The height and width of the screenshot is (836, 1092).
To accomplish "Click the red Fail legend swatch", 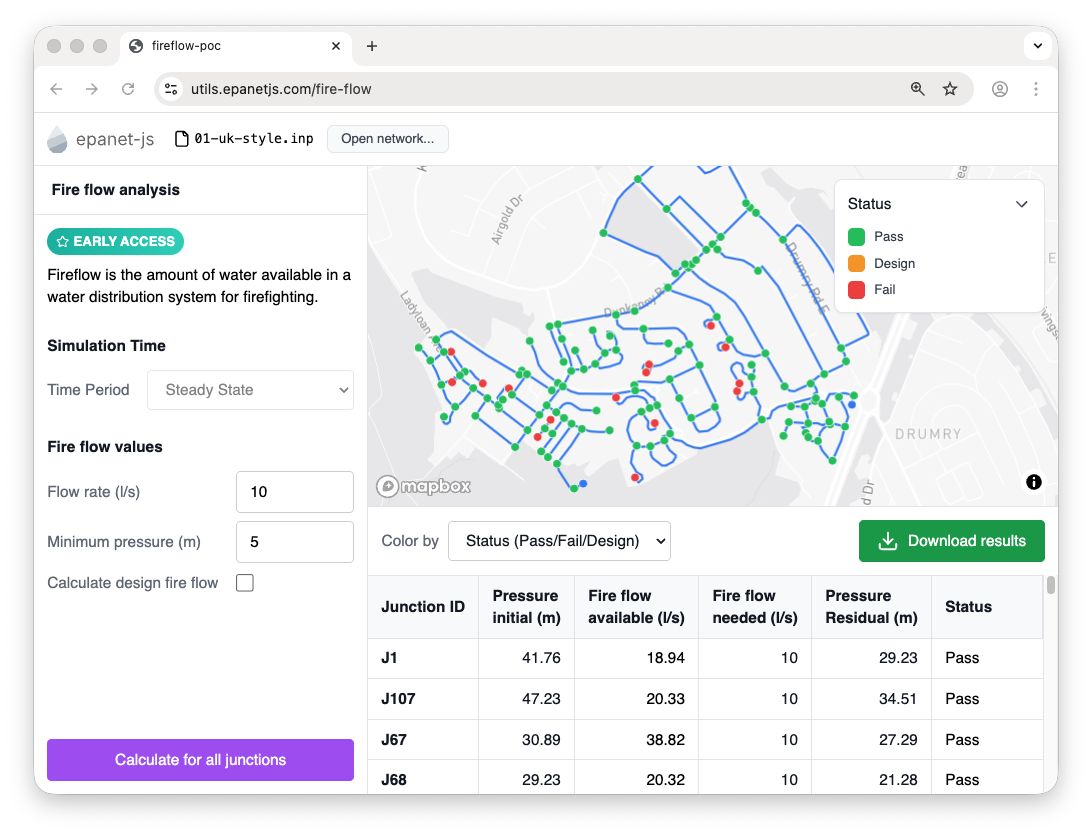I will 856,290.
